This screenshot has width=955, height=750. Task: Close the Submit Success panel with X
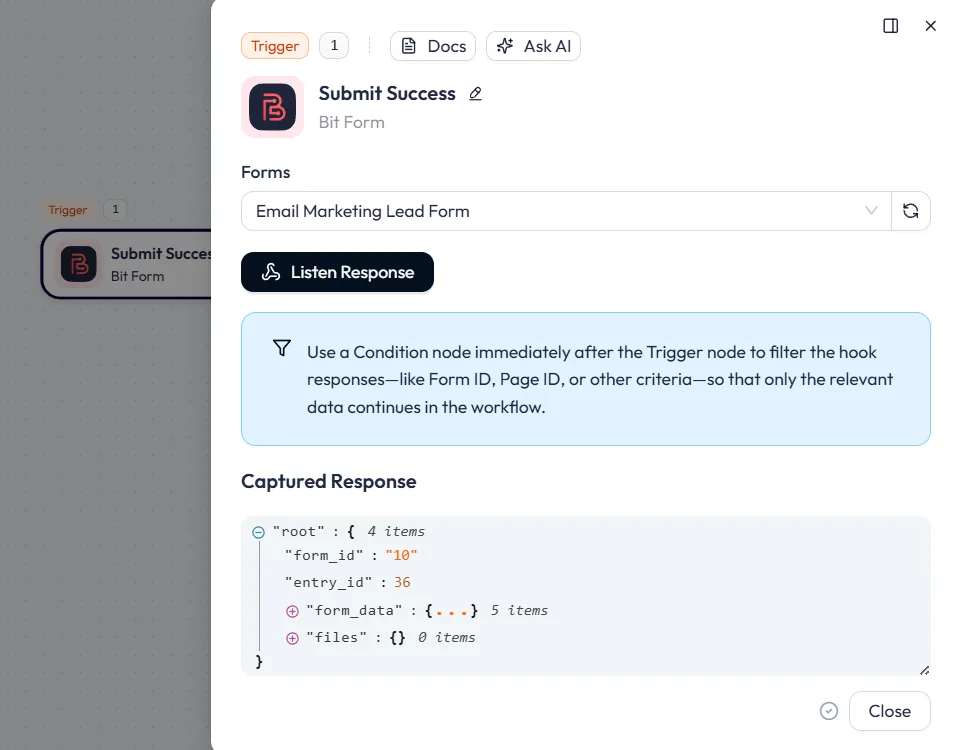930,26
